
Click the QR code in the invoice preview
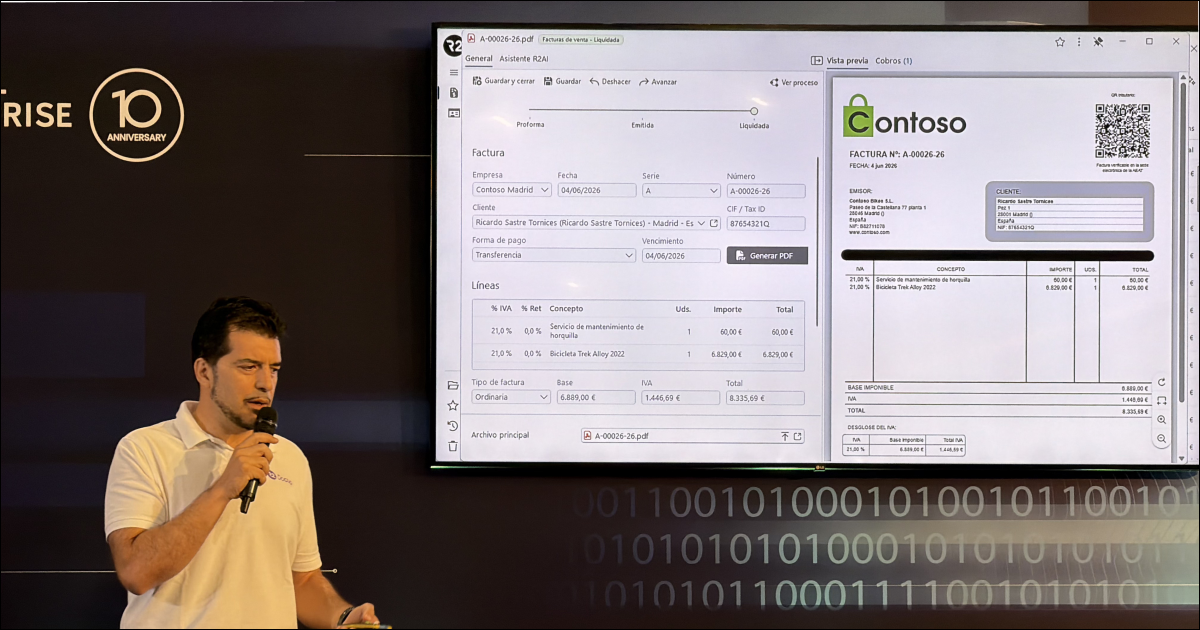pyautogui.click(x=1121, y=131)
